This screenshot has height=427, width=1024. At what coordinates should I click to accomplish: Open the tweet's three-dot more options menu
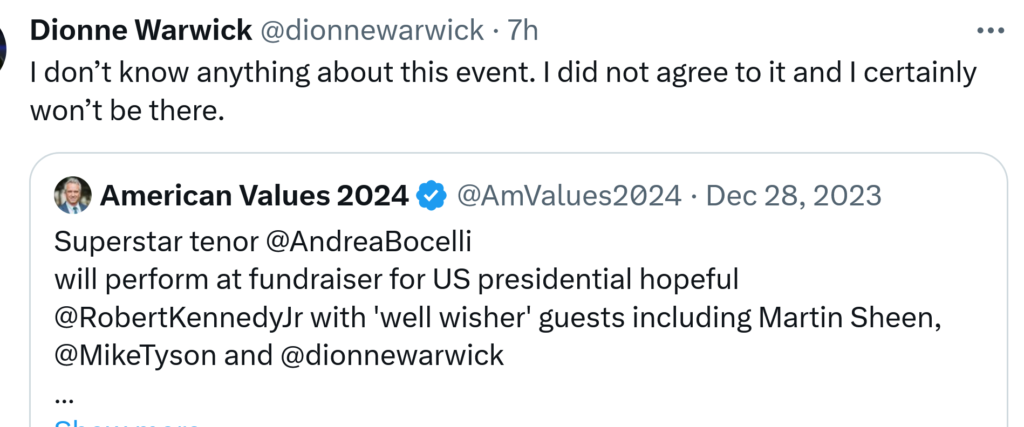pos(988,31)
